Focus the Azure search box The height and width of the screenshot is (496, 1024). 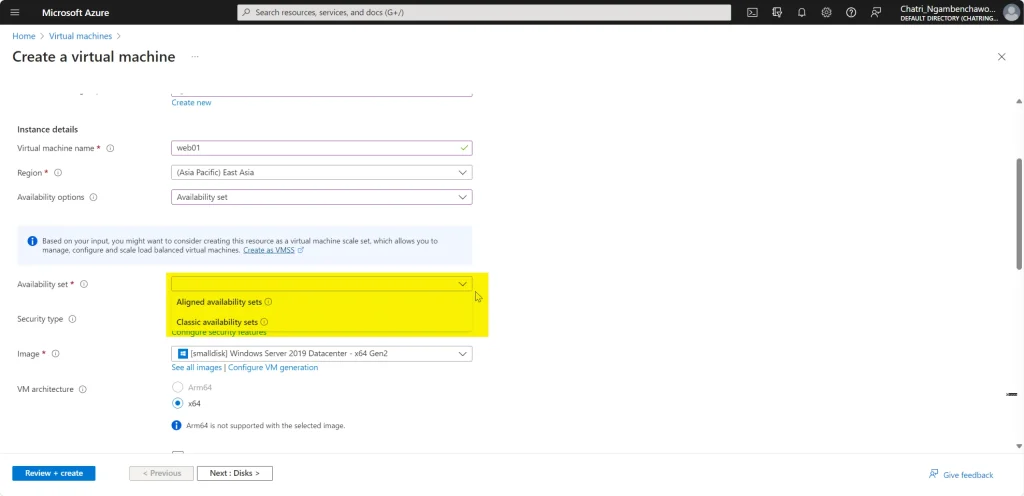(484, 12)
